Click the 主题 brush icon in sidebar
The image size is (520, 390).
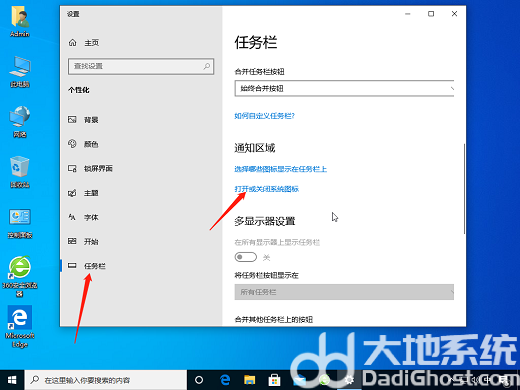72,193
